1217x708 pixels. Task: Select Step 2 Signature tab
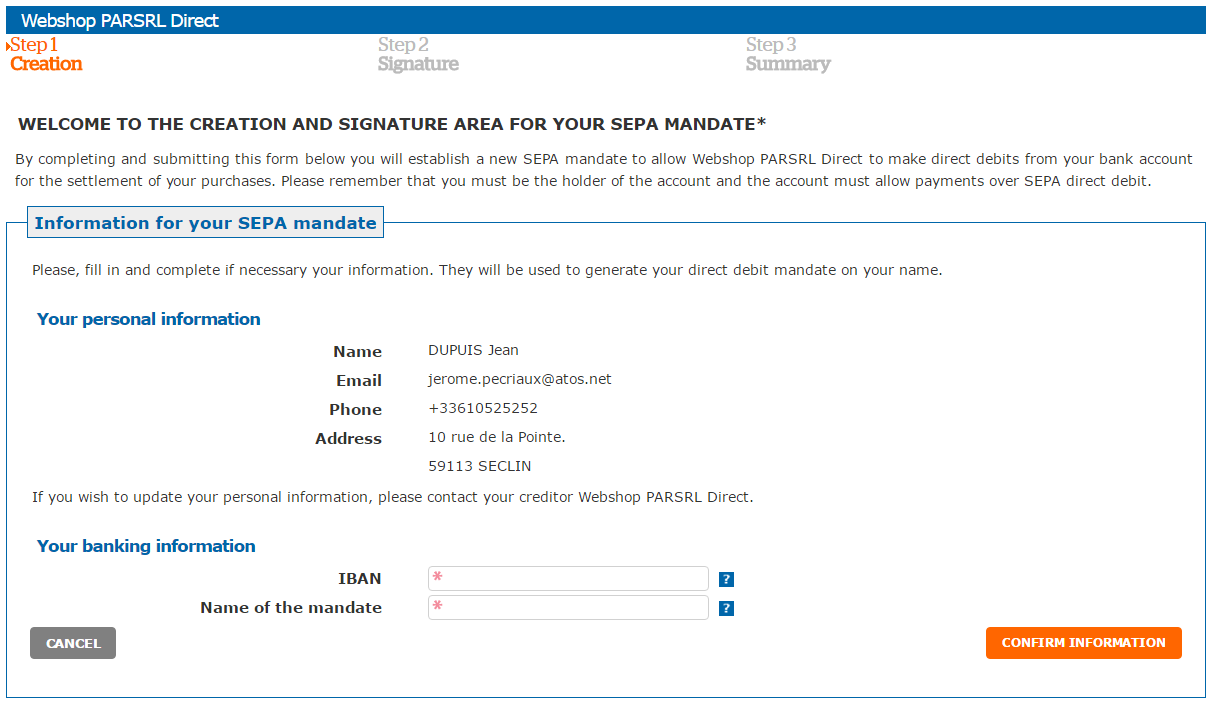(x=418, y=54)
